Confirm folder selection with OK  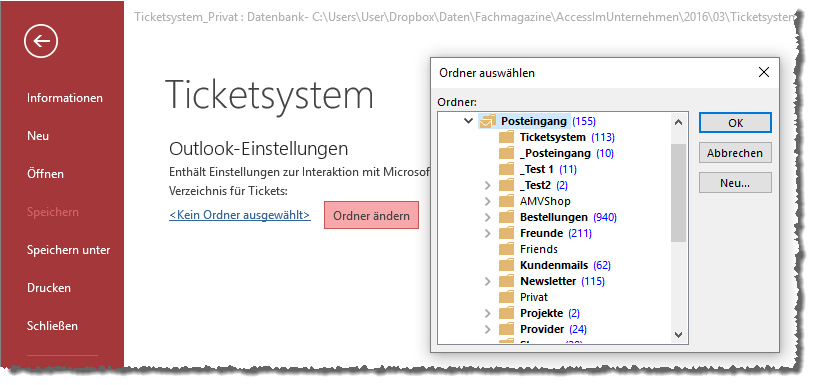pos(735,123)
